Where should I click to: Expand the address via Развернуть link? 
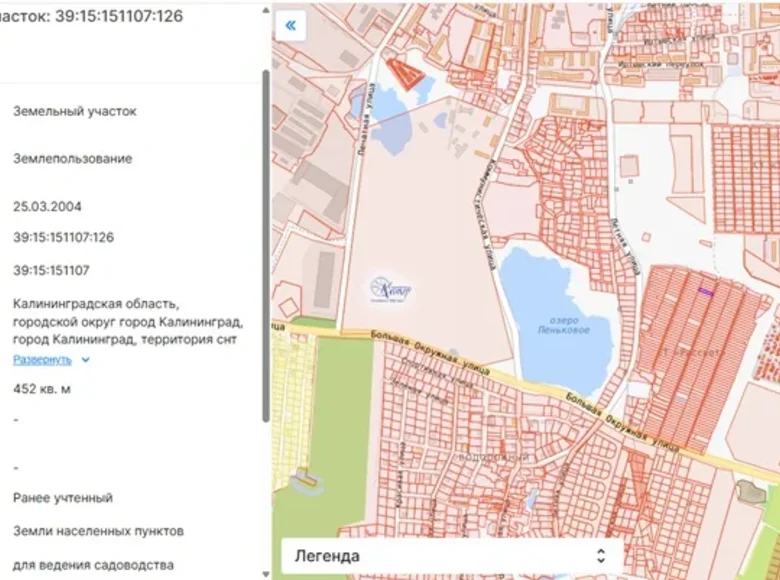pos(42,359)
